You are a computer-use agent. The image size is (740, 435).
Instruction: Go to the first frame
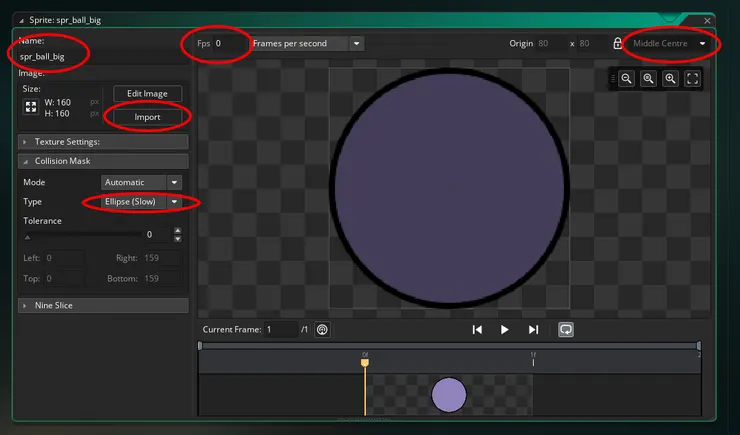pos(477,330)
